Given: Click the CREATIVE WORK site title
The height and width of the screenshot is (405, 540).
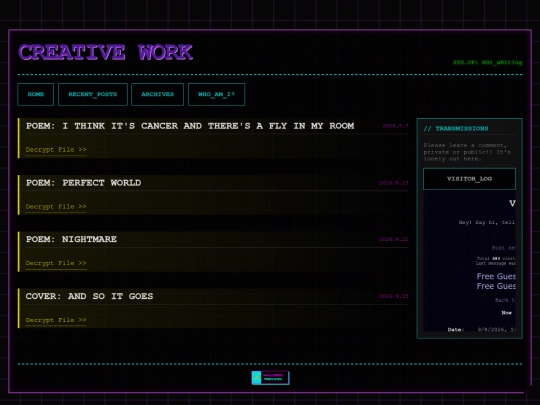Looking at the screenshot, I should point(105,52).
